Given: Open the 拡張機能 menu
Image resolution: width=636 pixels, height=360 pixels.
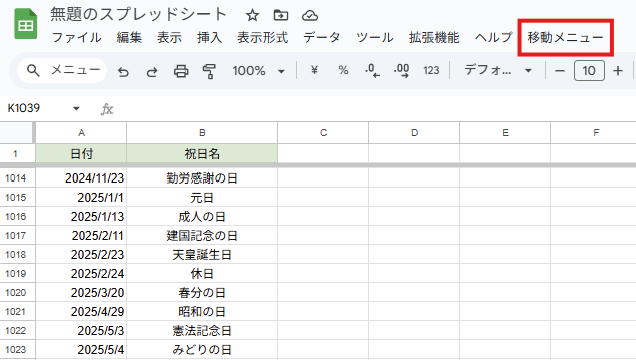Looking at the screenshot, I should [x=434, y=37].
